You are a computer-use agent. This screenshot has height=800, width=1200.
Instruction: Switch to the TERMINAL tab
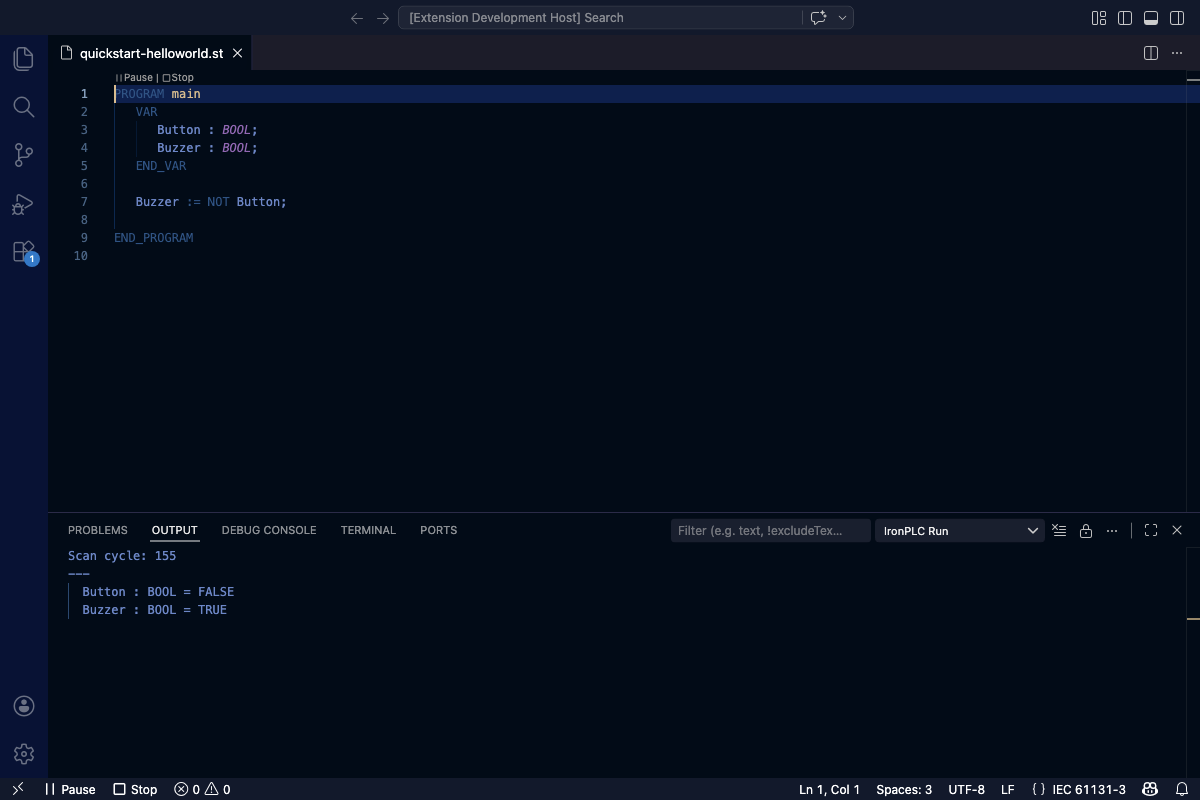(368, 530)
